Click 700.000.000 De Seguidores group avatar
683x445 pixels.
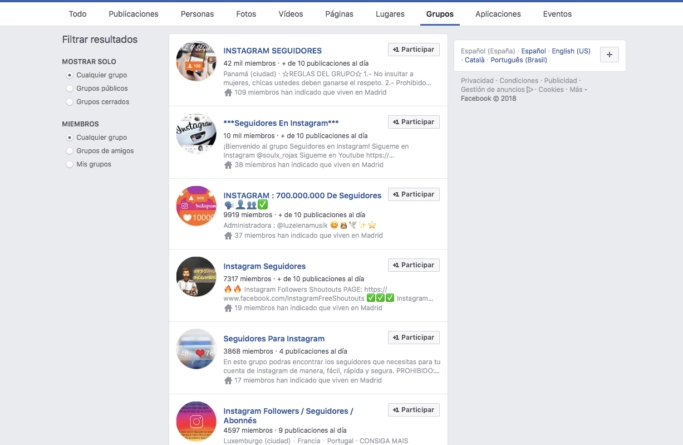[x=196, y=206]
